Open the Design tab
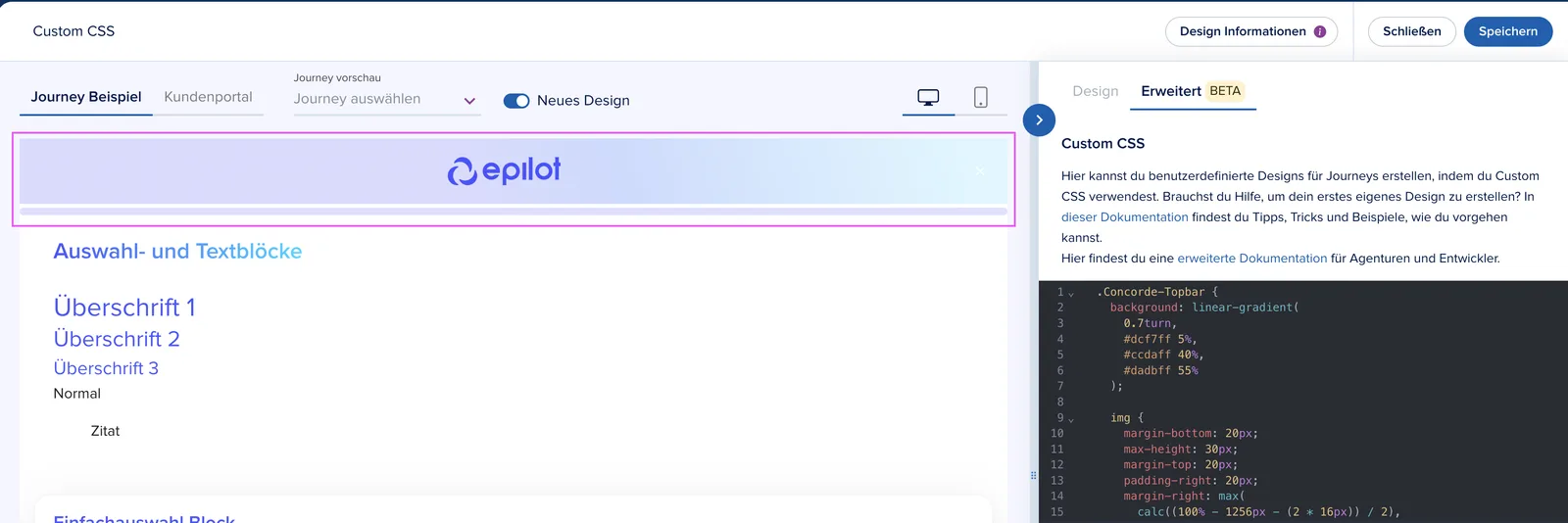The height and width of the screenshot is (523, 1568). (1096, 91)
